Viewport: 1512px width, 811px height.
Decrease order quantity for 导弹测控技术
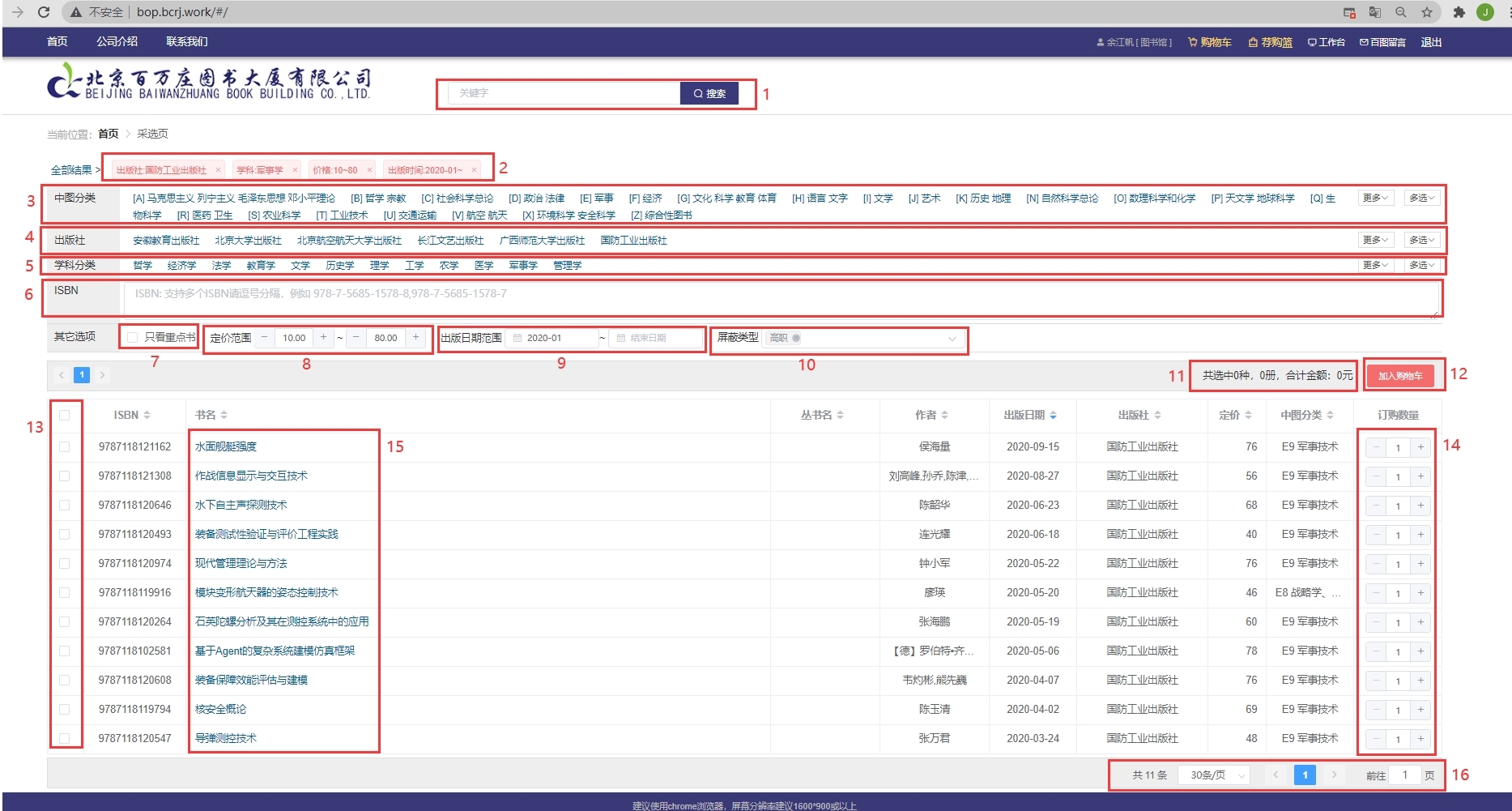1376,739
